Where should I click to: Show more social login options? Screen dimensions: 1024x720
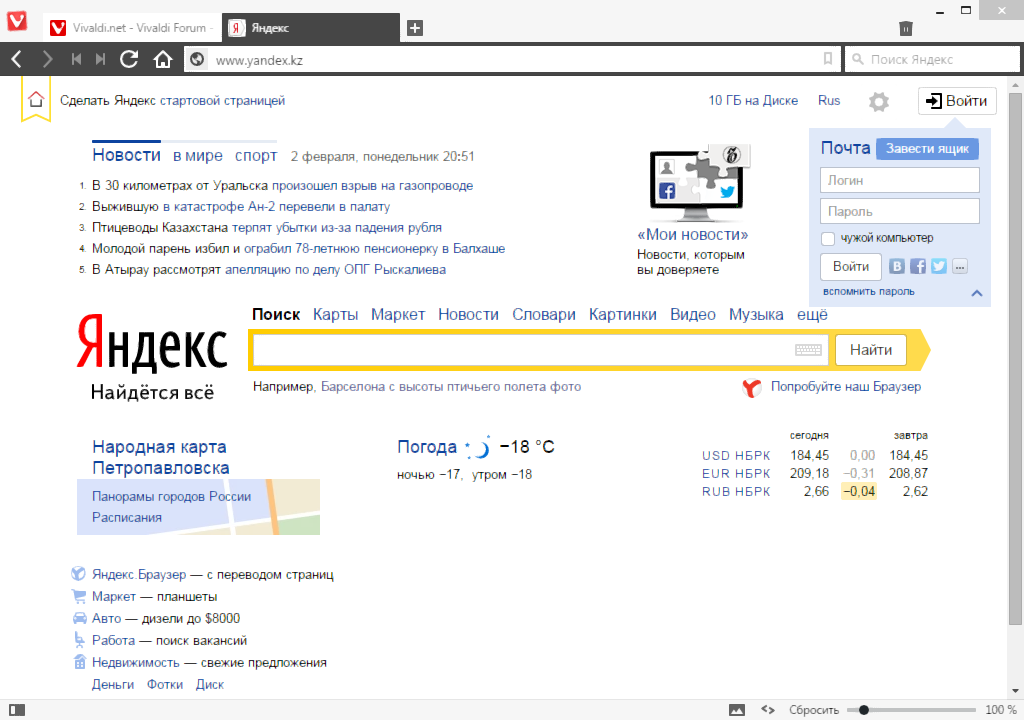tap(959, 266)
